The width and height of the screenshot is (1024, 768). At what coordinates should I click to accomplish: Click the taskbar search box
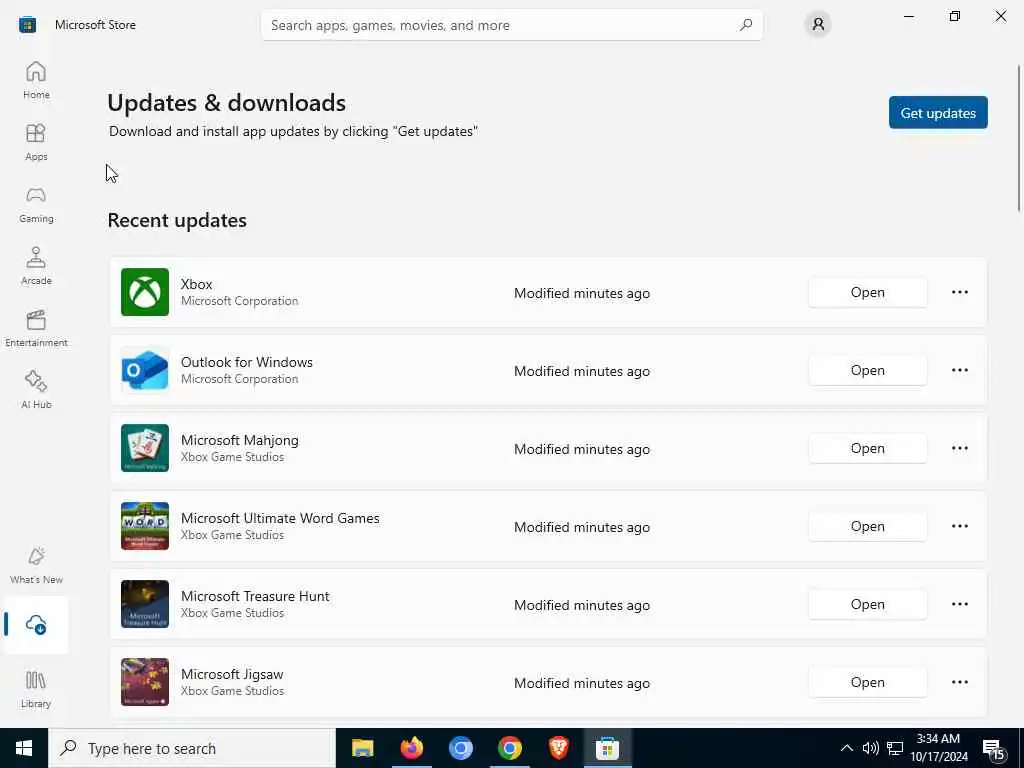coord(192,748)
